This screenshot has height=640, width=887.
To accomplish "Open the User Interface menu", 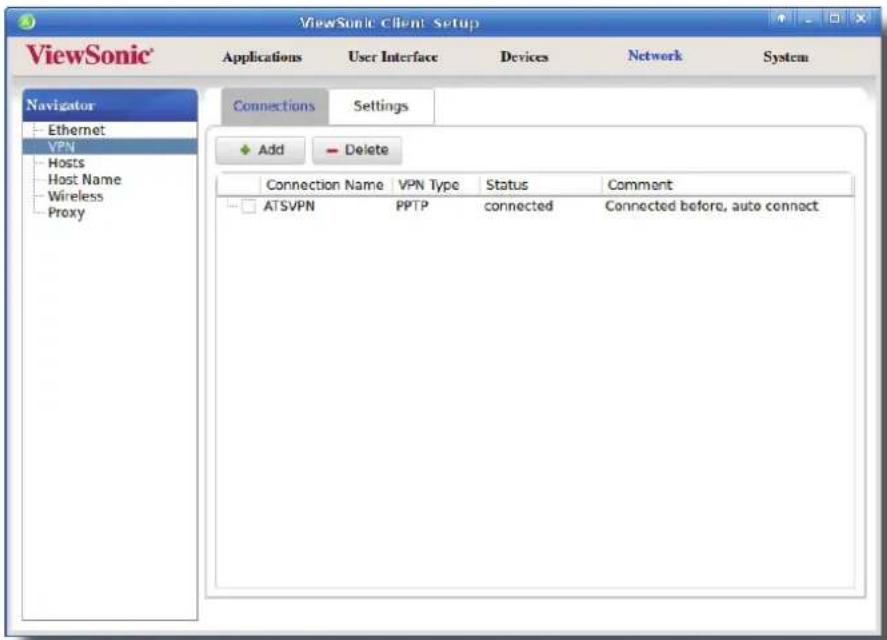I will (x=393, y=57).
